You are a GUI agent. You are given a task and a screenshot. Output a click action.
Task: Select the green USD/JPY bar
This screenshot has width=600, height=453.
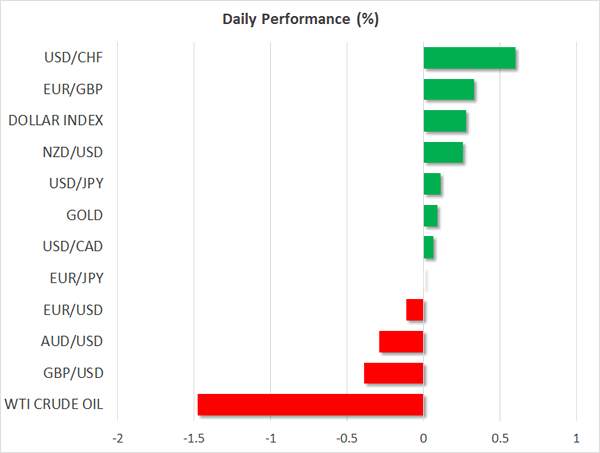432,184
